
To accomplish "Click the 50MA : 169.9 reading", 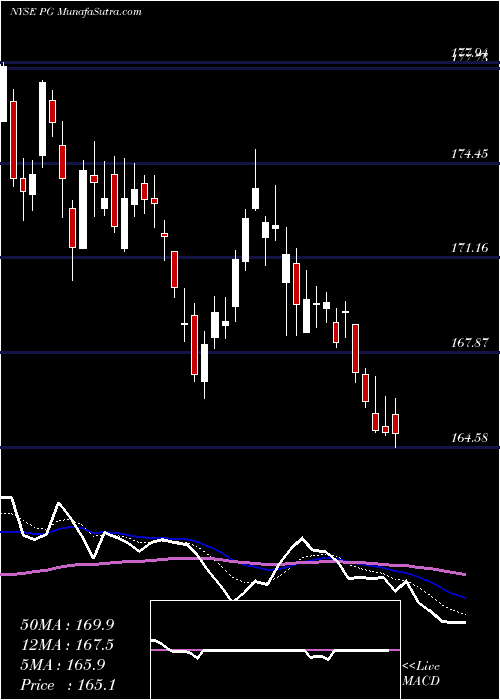I will [x=67, y=625].
